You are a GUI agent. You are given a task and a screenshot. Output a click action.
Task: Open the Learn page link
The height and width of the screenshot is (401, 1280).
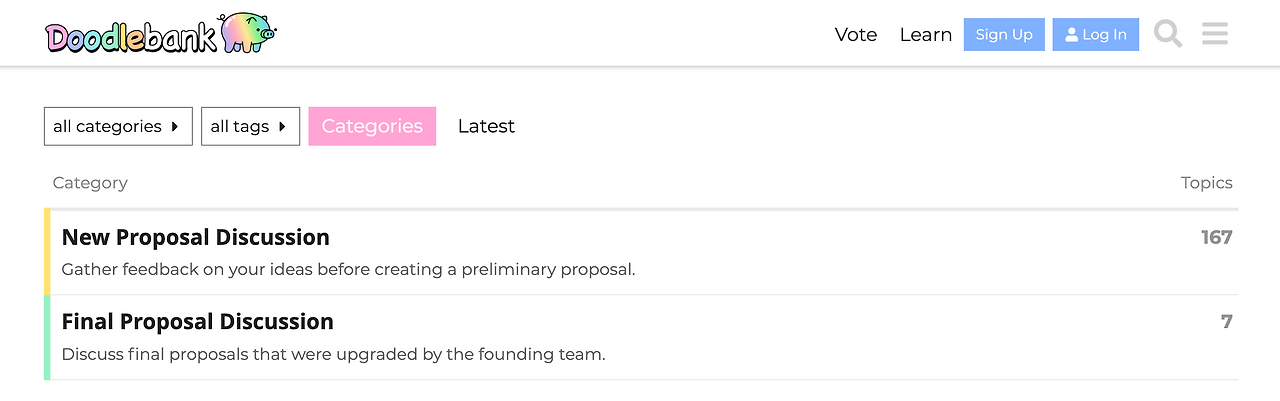[926, 35]
